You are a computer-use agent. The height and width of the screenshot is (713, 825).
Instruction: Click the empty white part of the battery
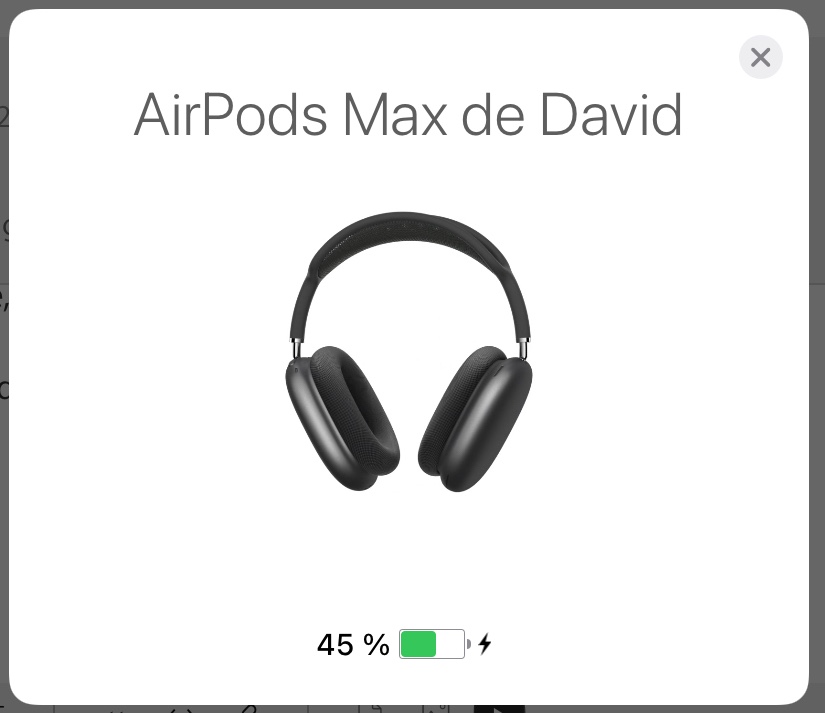tap(450, 644)
